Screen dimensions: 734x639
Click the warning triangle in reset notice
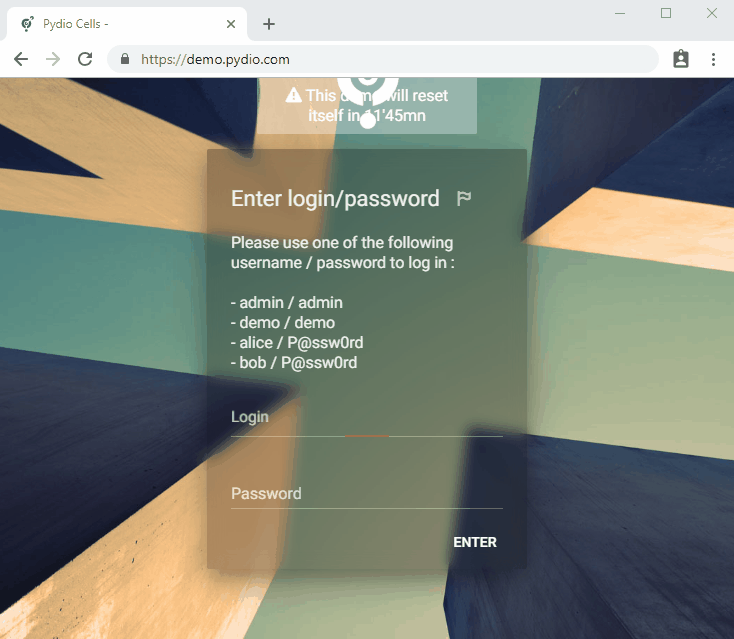(x=294, y=95)
